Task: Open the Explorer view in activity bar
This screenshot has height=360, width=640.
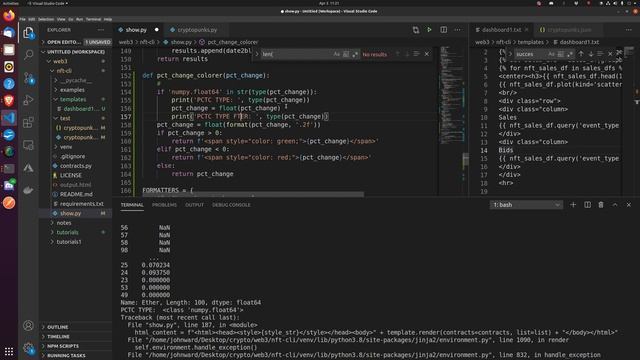Action: pyautogui.click(x=29, y=33)
